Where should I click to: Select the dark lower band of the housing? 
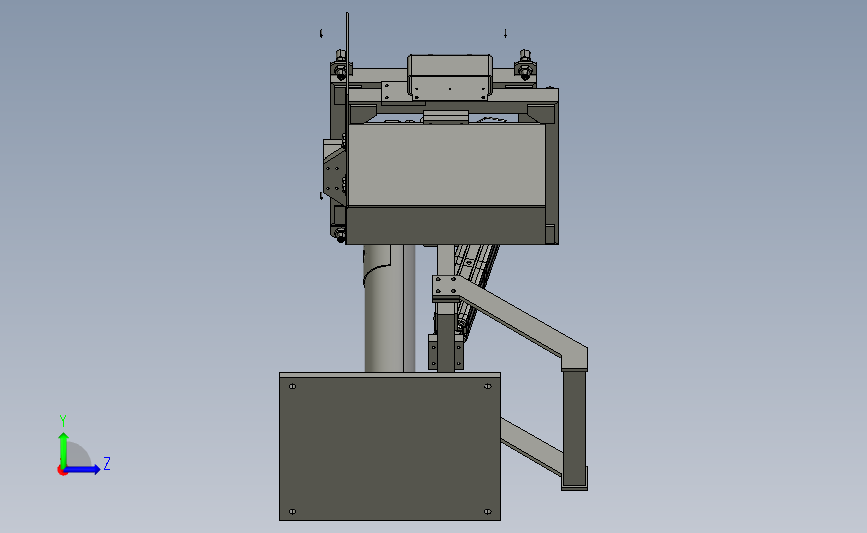446,226
